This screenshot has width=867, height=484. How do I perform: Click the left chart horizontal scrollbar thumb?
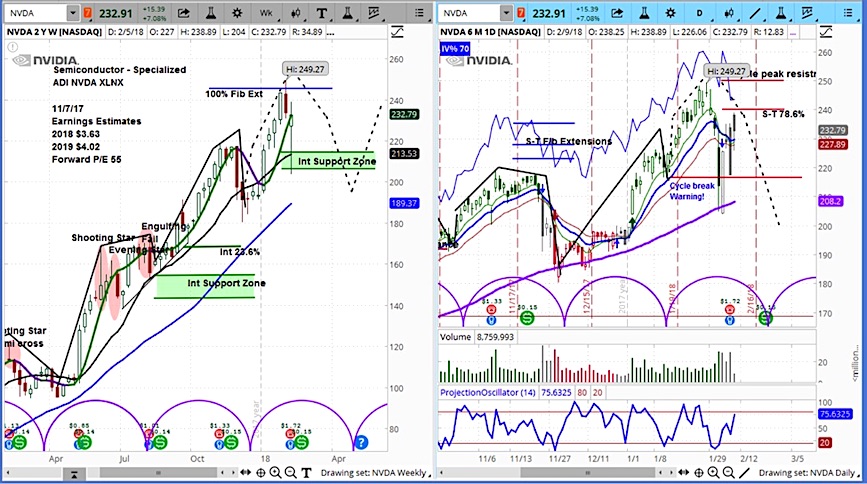pyautogui.click(x=158, y=473)
